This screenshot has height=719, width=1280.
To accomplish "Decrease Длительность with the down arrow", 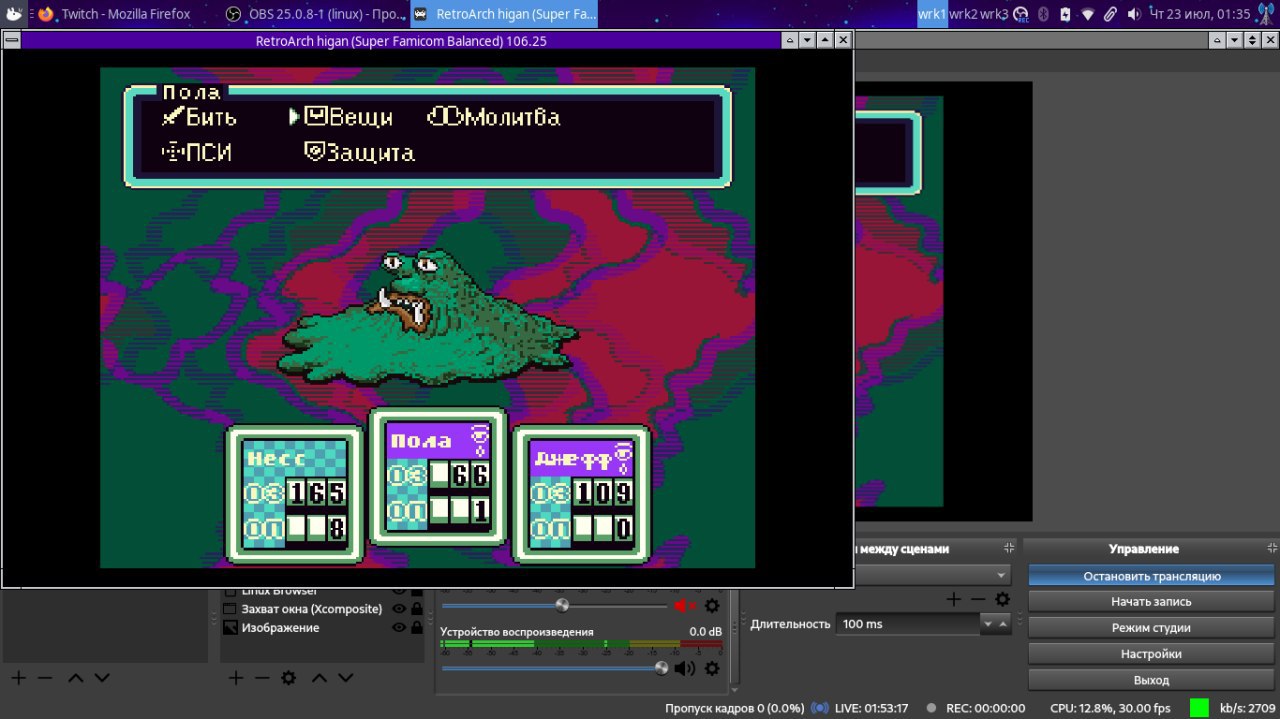I will tap(989, 624).
